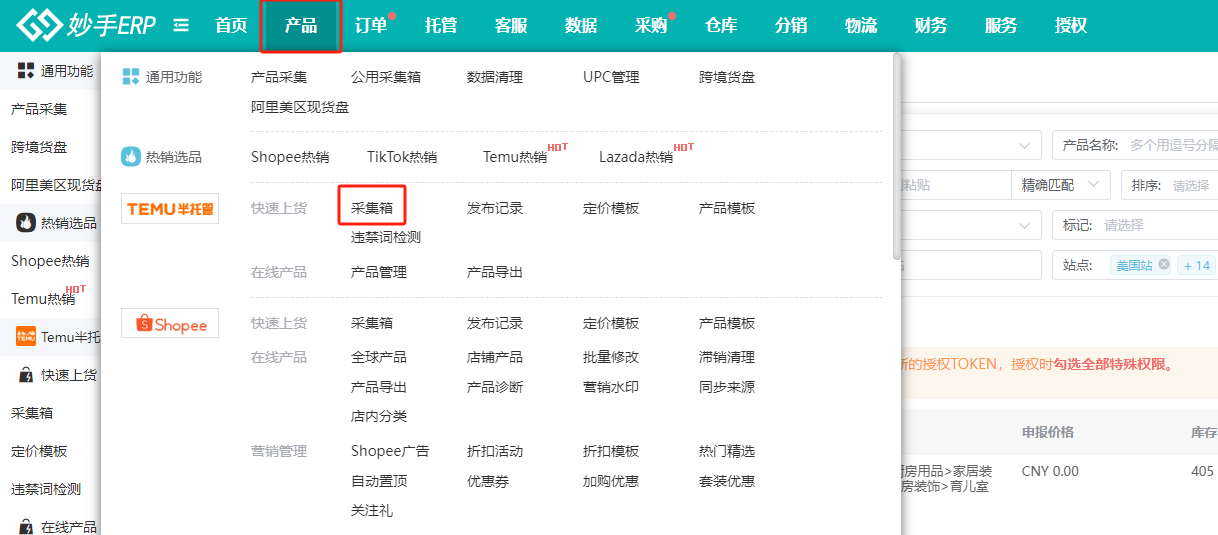The image size is (1218, 535).
Task: Open TEMU 产品导出 link
Action: [x=495, y=272]
